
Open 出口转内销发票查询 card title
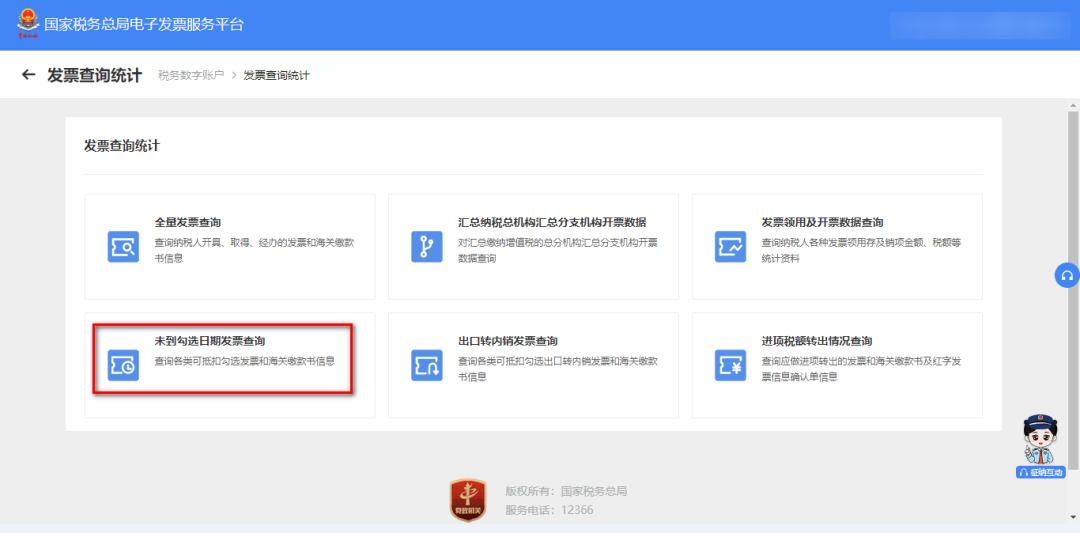508,341
